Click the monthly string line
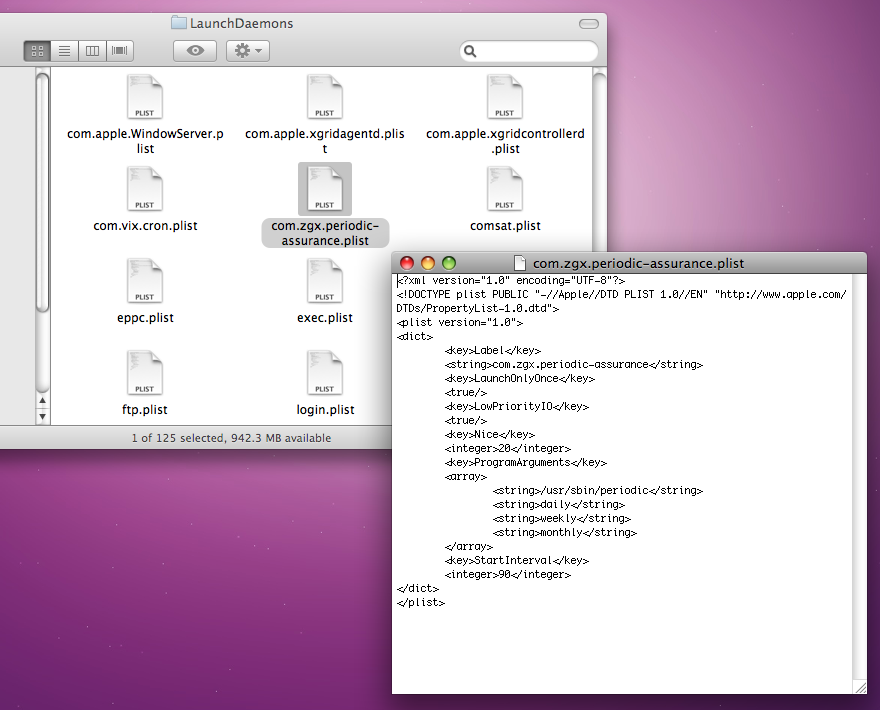This screenshot has width=880, height=710. click(565, 533)
